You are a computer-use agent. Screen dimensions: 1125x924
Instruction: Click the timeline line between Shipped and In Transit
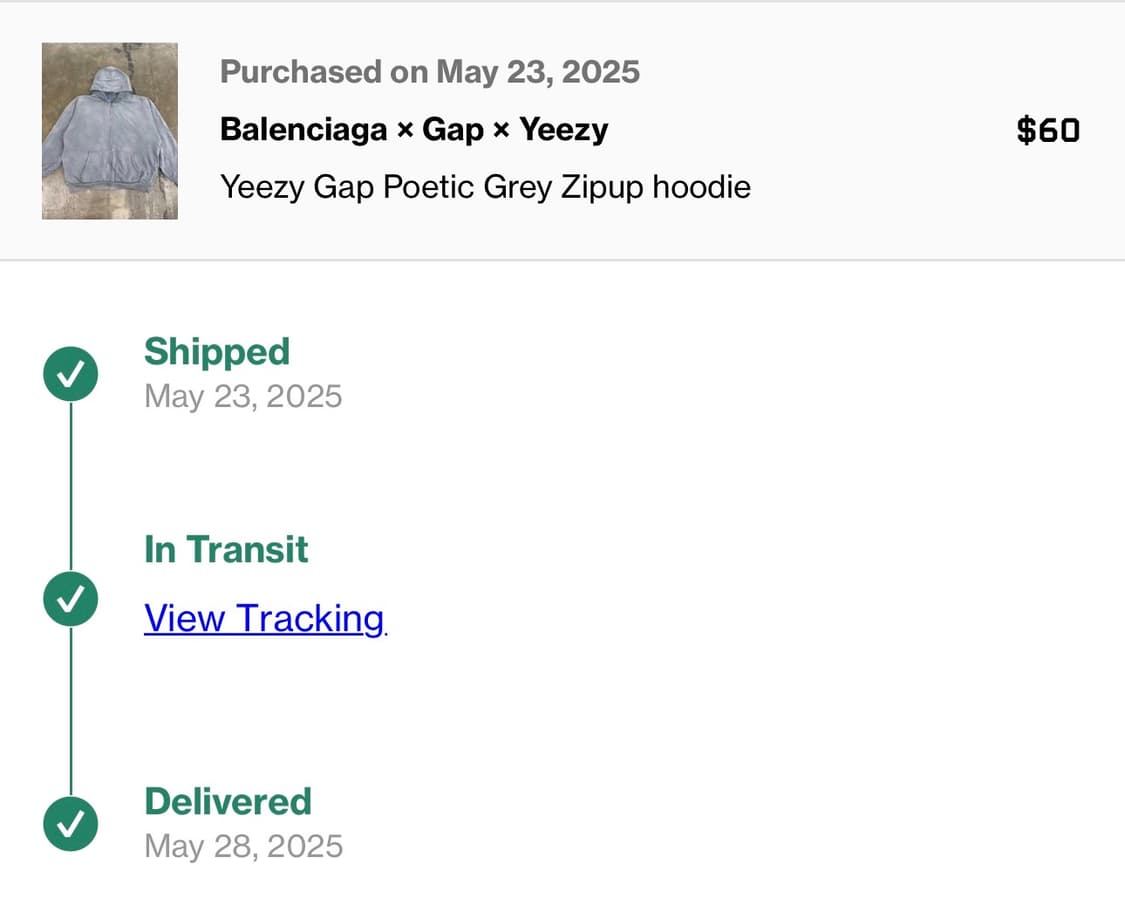pyautogui.click(x=71, y=487)
